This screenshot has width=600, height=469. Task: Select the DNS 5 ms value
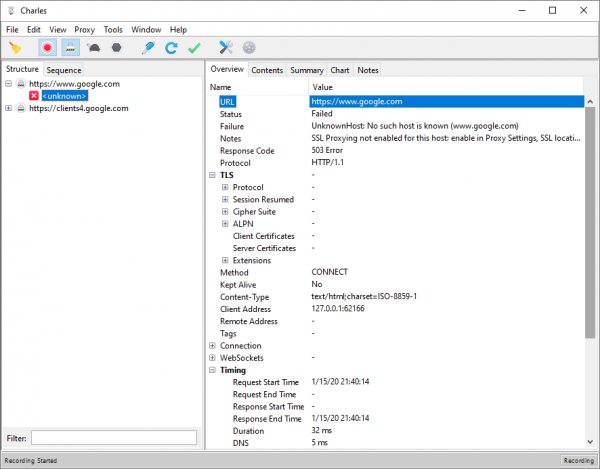[x=320, y=443]
